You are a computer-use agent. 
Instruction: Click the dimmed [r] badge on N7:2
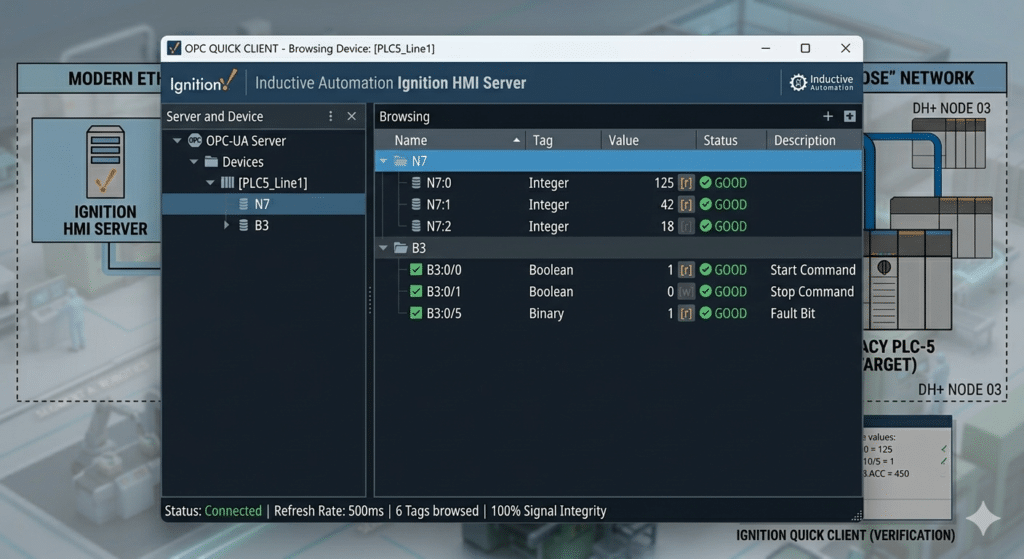coord(686,226)
